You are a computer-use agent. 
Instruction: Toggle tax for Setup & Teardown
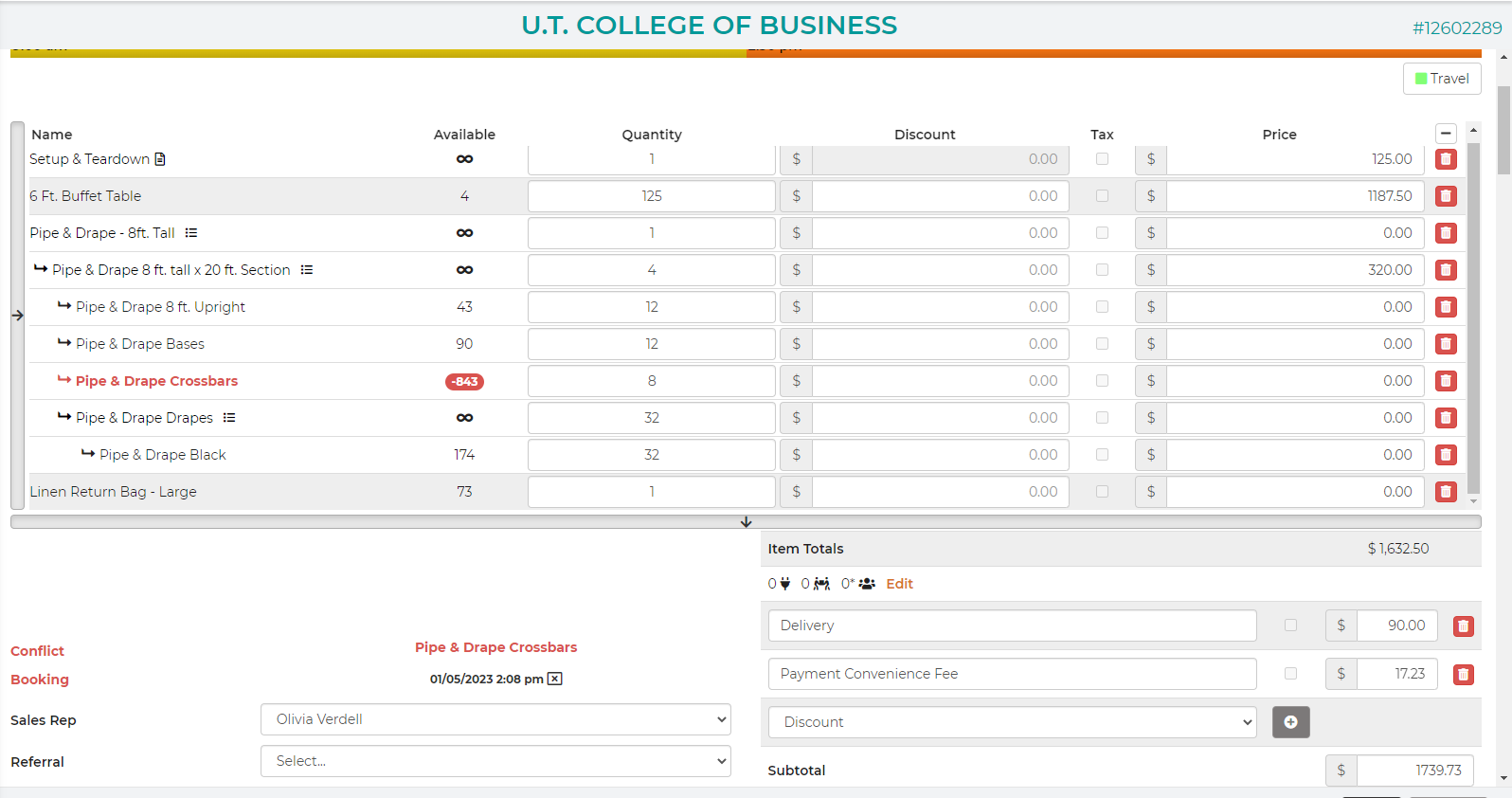pyautogui.click(x=1102, y=159)
